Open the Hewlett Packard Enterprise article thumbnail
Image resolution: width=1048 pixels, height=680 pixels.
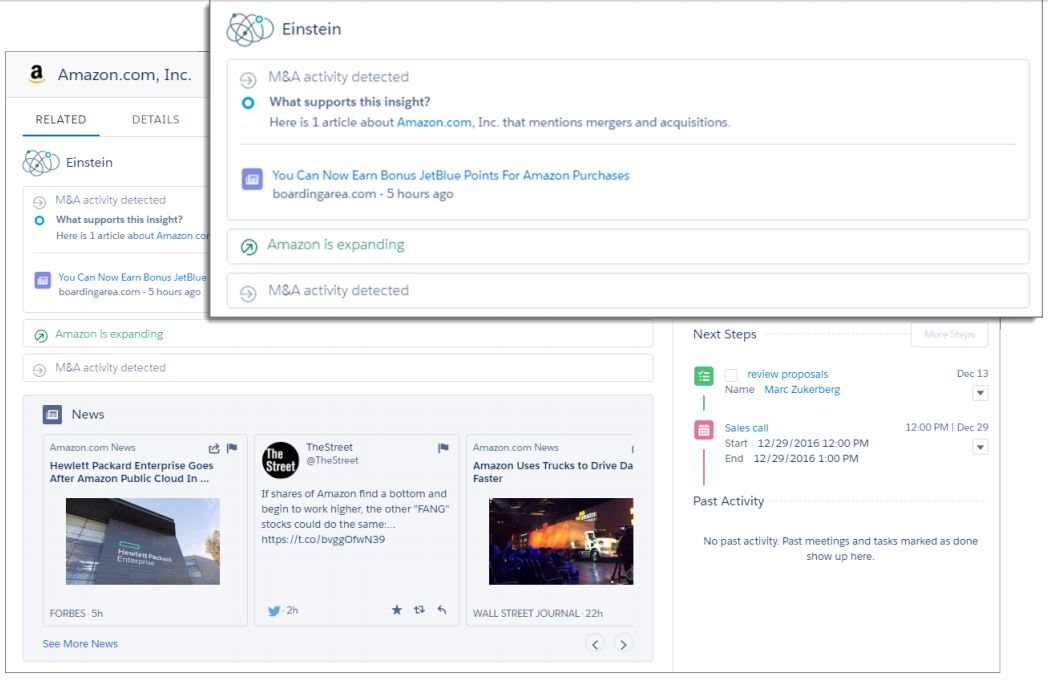coord(143,541)
